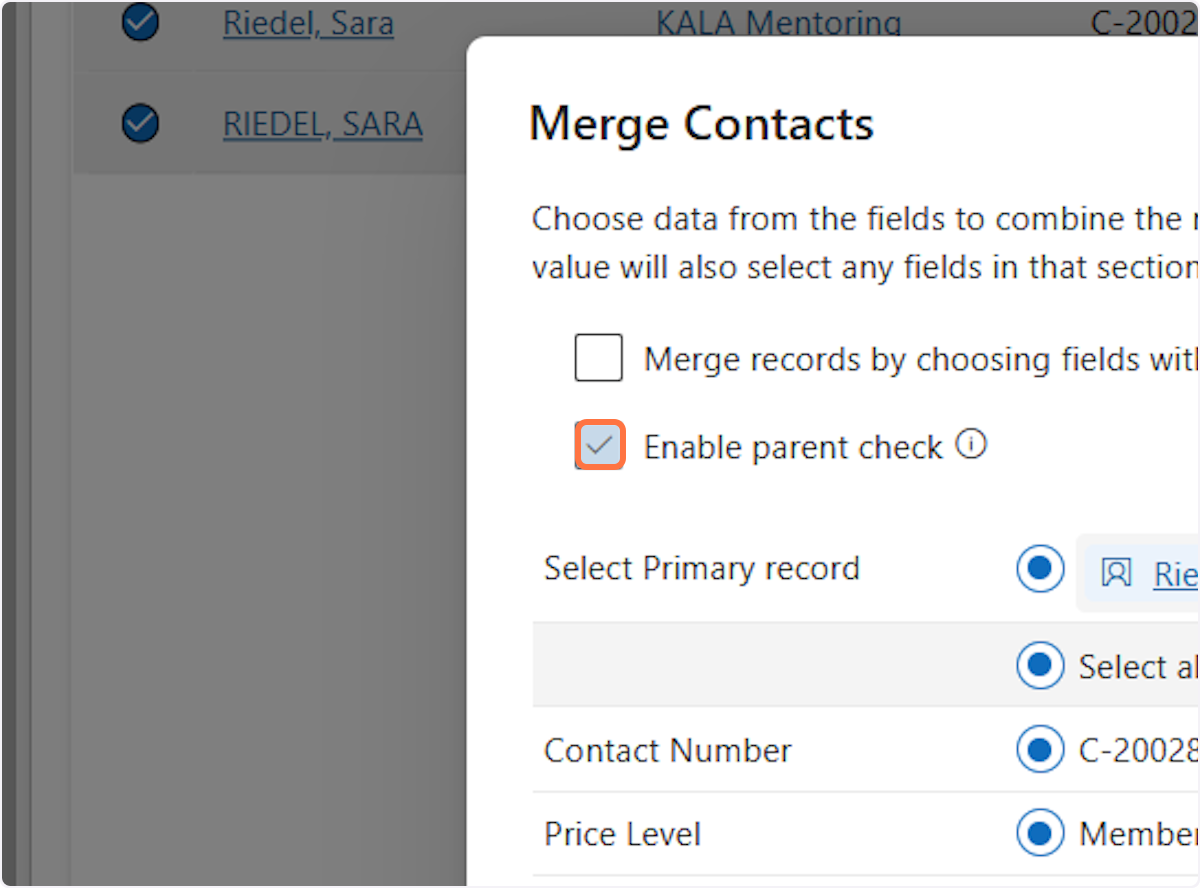This screenshot has width=1200, height=888.
Task: Click the Contact Number field row
Action: tap(667, 750)
